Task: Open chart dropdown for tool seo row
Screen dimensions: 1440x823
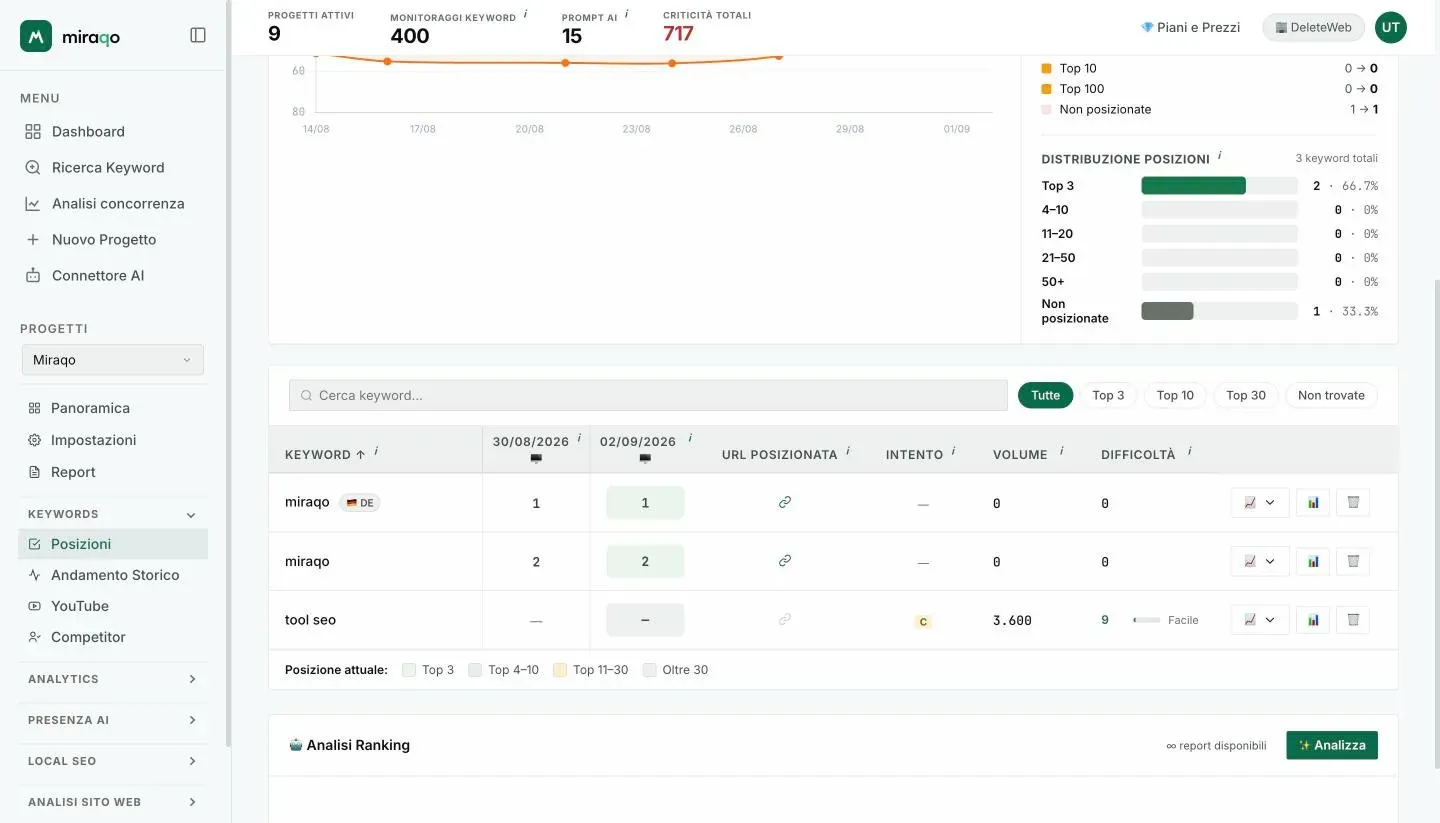Action: 1260,620
